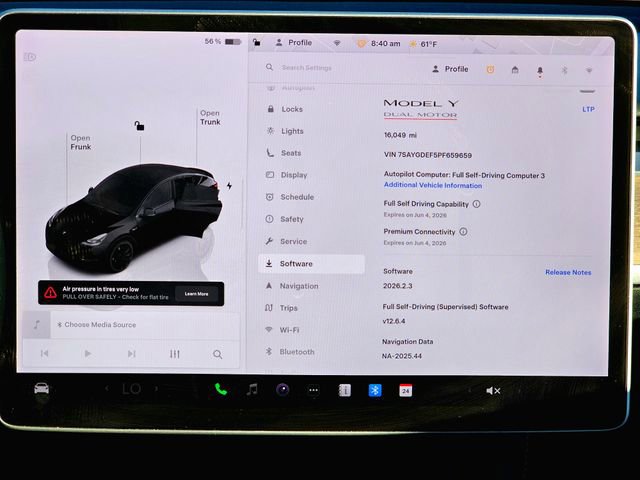Image resolution: width=640 pixels, height=480 pixels.
Task: Skip to next track
Action: click(x=131, y=353)
